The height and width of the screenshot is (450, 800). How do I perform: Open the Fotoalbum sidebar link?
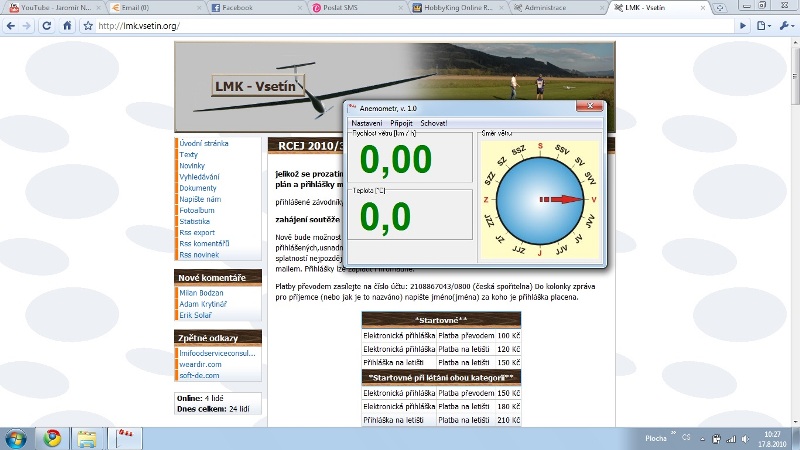point(196,210)
